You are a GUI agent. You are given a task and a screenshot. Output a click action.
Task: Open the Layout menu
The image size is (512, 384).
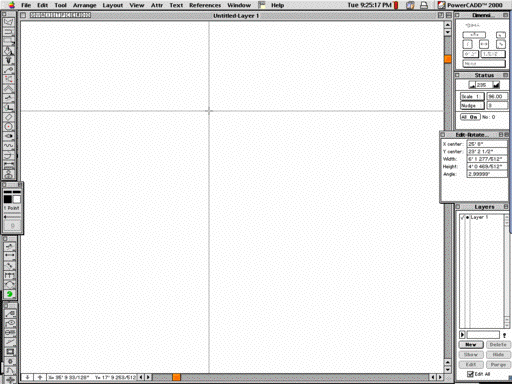pos(113,5)
